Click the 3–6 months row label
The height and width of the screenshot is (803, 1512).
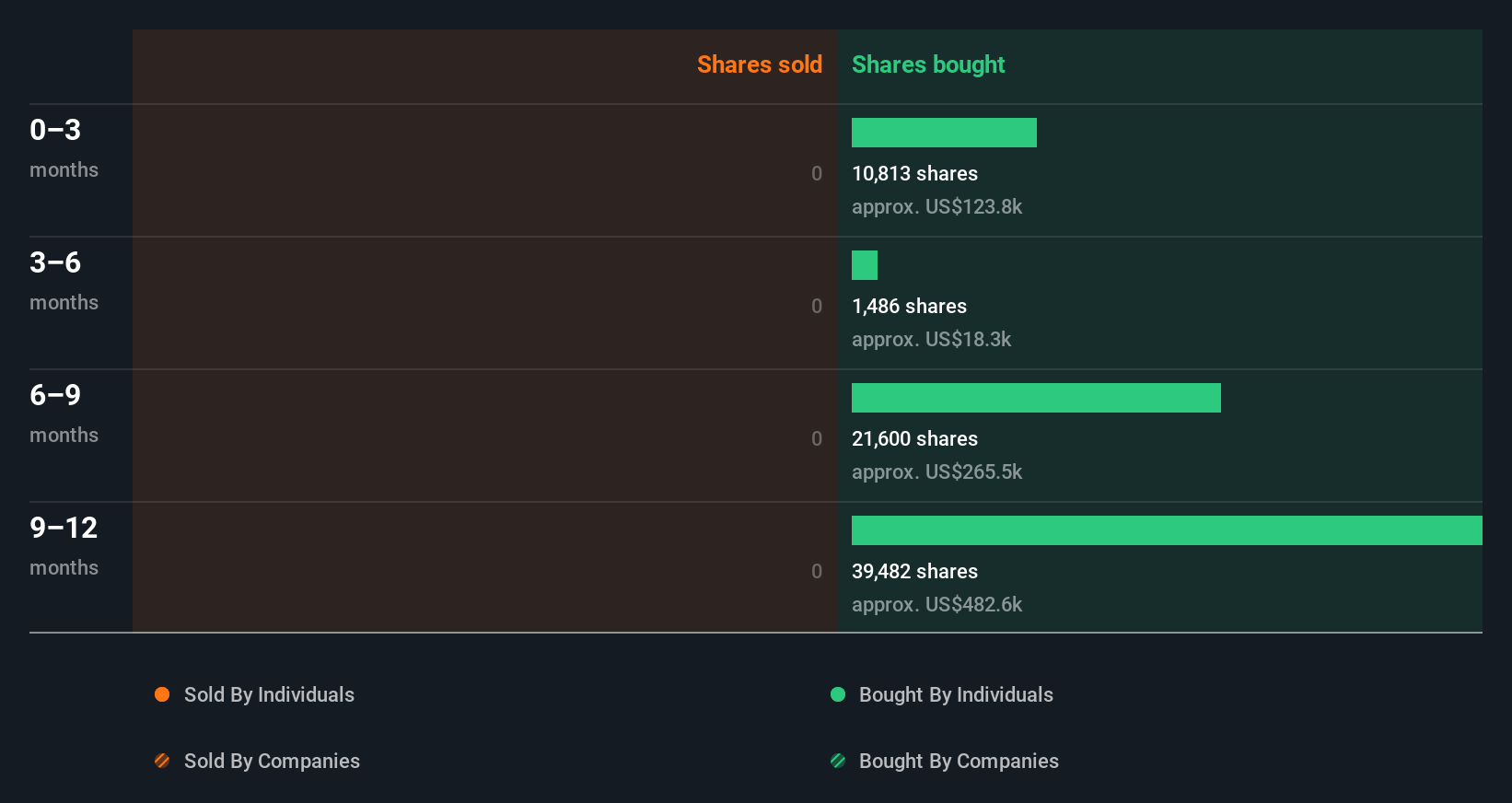[64, 281]
